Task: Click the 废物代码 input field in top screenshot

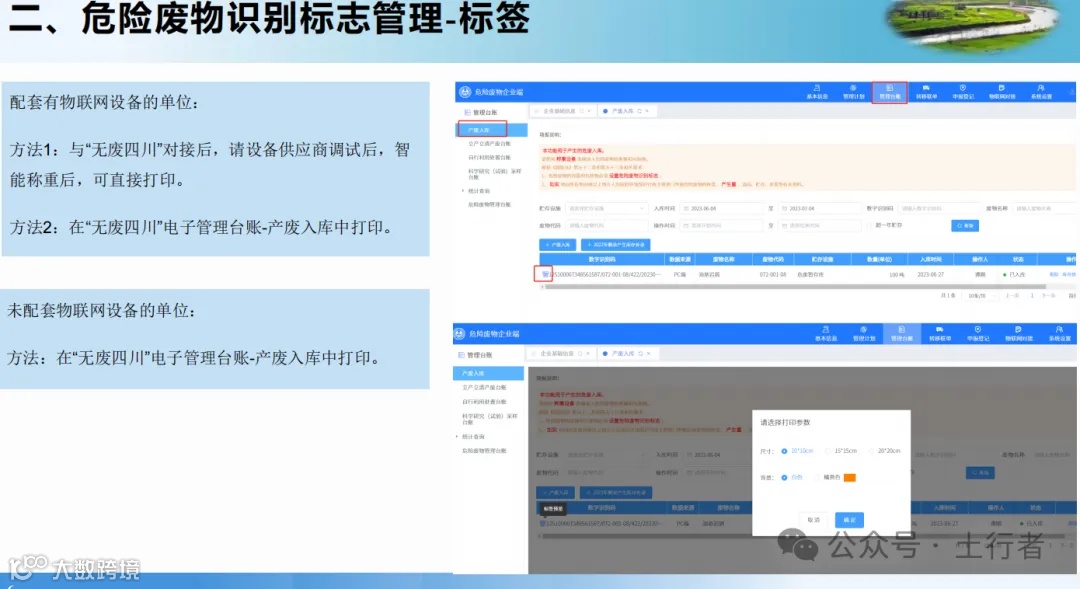Action: click(x=605, y=225)
